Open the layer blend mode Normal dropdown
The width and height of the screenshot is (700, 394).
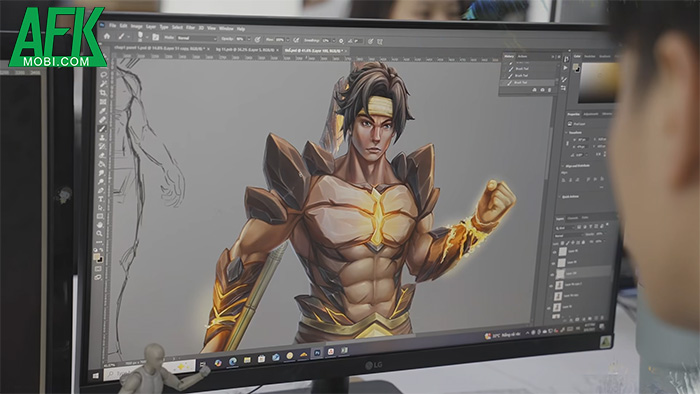(x=569, y=236)
